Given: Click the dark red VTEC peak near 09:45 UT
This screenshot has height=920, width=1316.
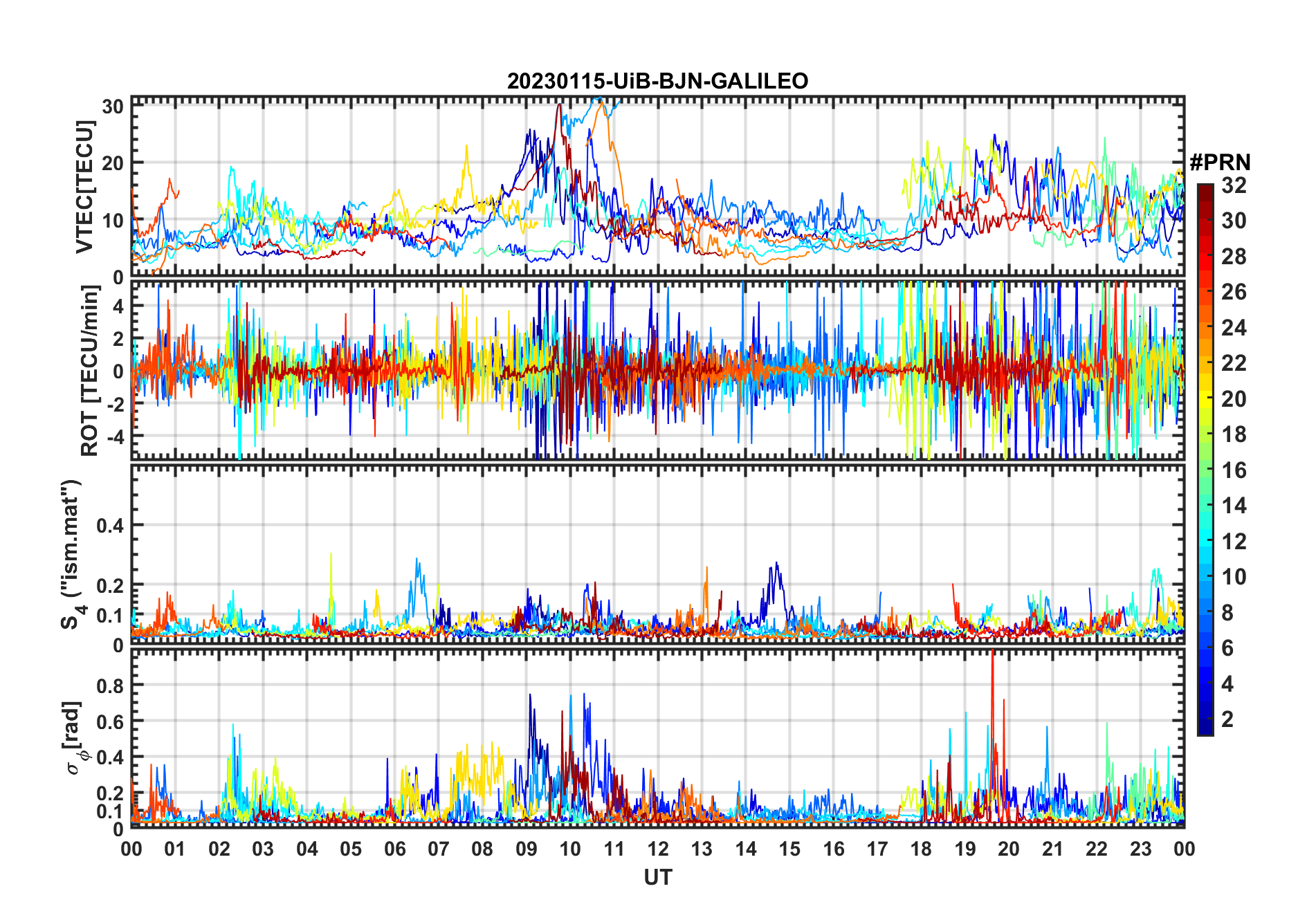Looking at the screenshot, I should pos(558,105).
